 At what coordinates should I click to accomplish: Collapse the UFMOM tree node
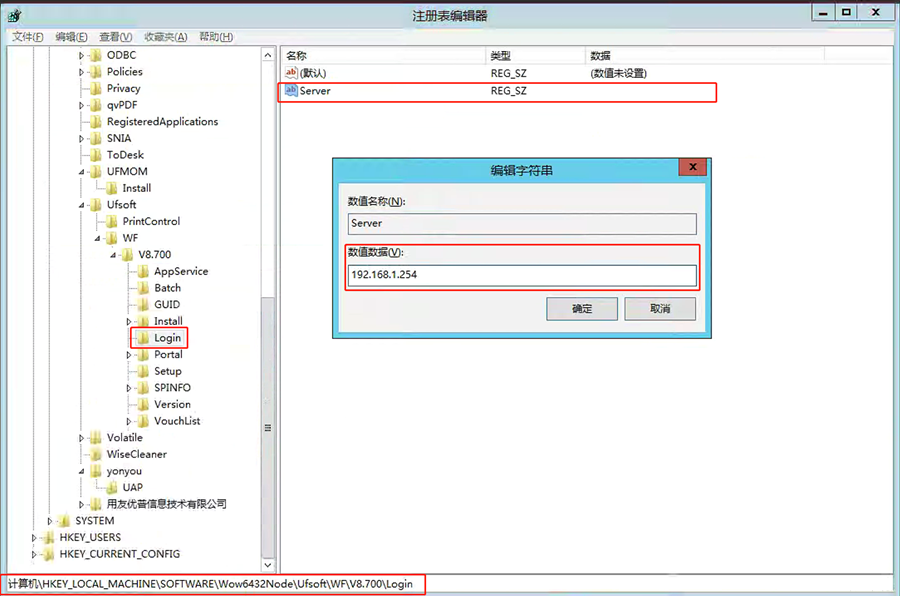81,172
